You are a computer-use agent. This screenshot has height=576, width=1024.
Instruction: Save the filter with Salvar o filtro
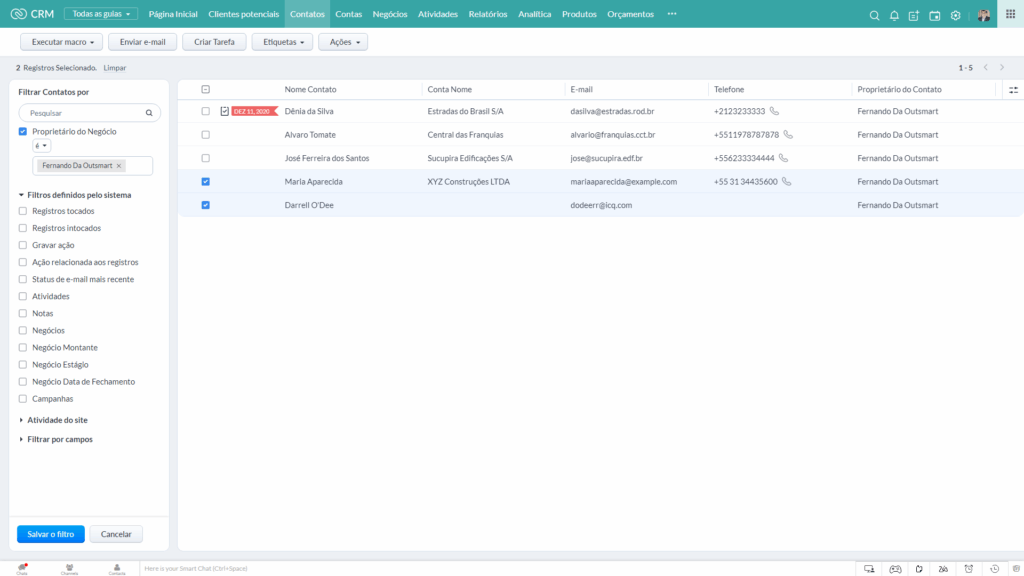(x=51, y=534)
